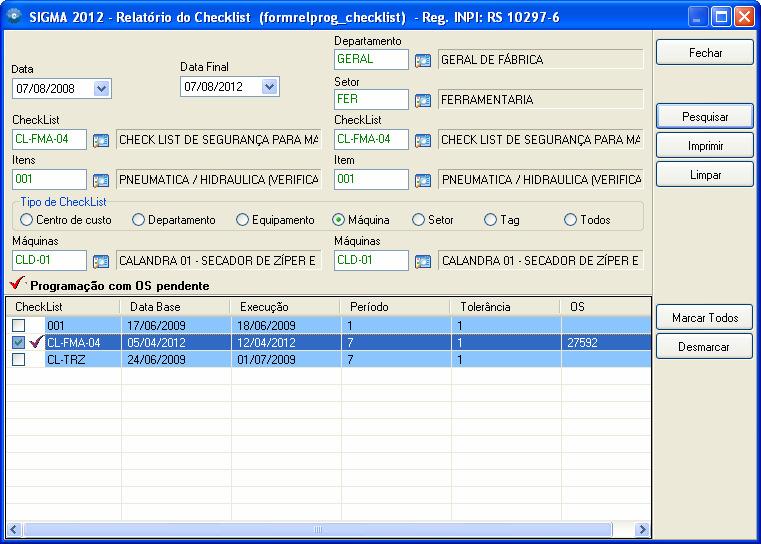Image resolution: width=761 pixels, height=544 pixels.
Task: Click the right Item 001 input field
Action: pos(371,179)
